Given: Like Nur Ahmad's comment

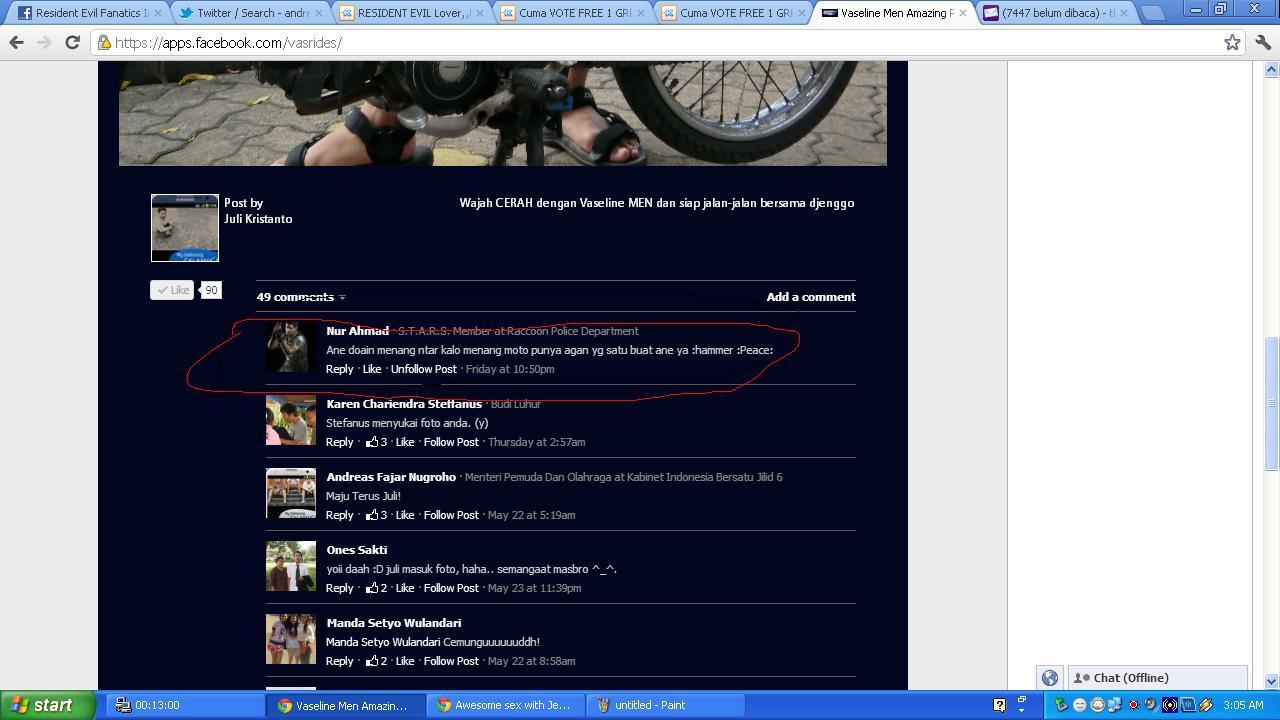Looking at the screenshot, I should coord(372,369).
